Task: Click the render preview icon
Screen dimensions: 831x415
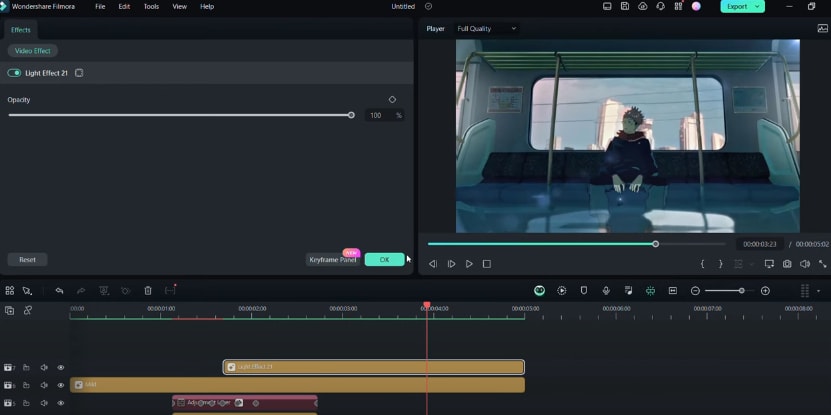Action: (562, 290)
